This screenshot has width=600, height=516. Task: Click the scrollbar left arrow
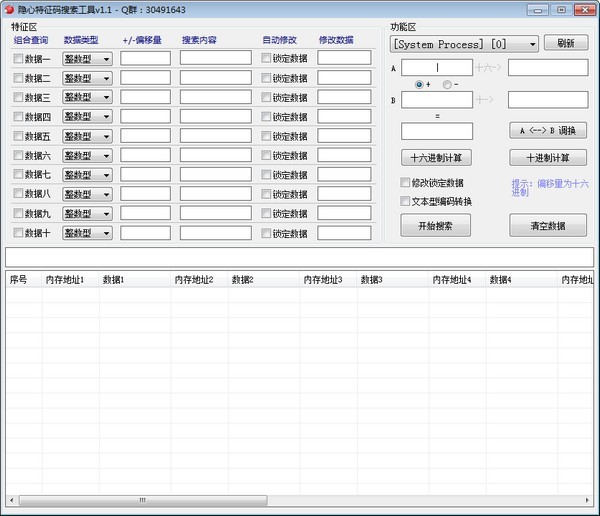[12, 500]
